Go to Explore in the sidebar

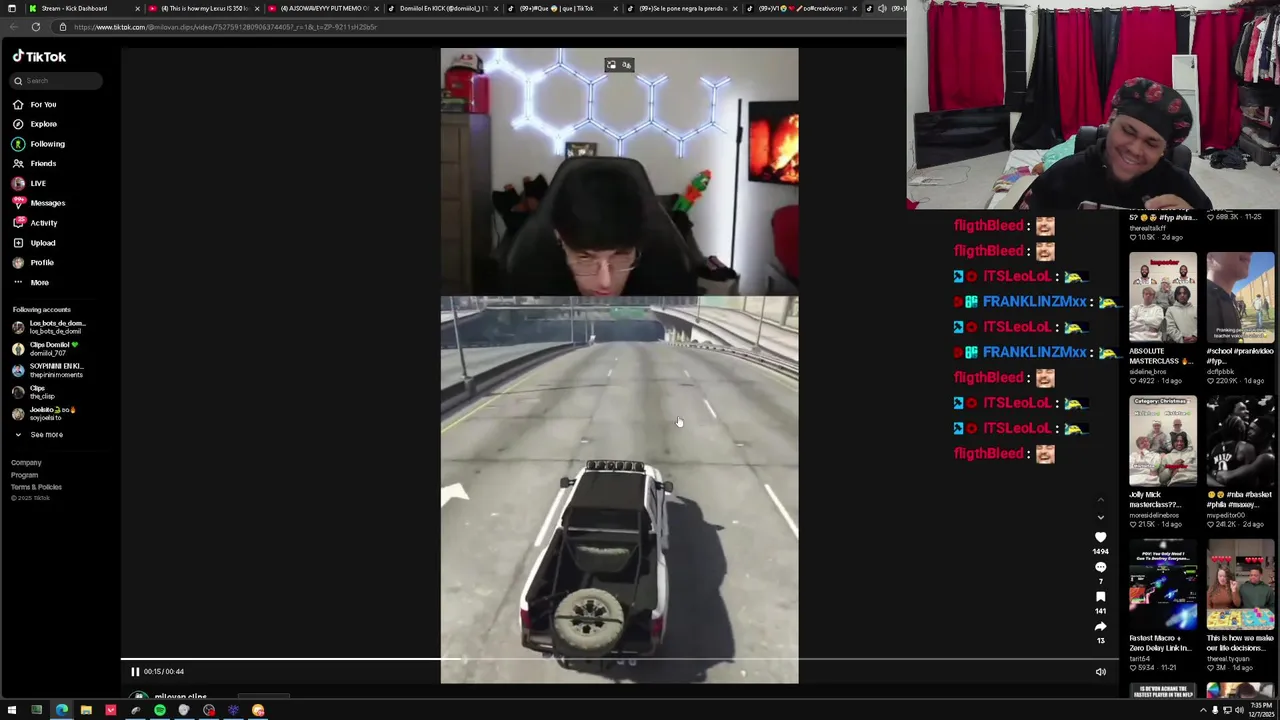coord(34,124)
